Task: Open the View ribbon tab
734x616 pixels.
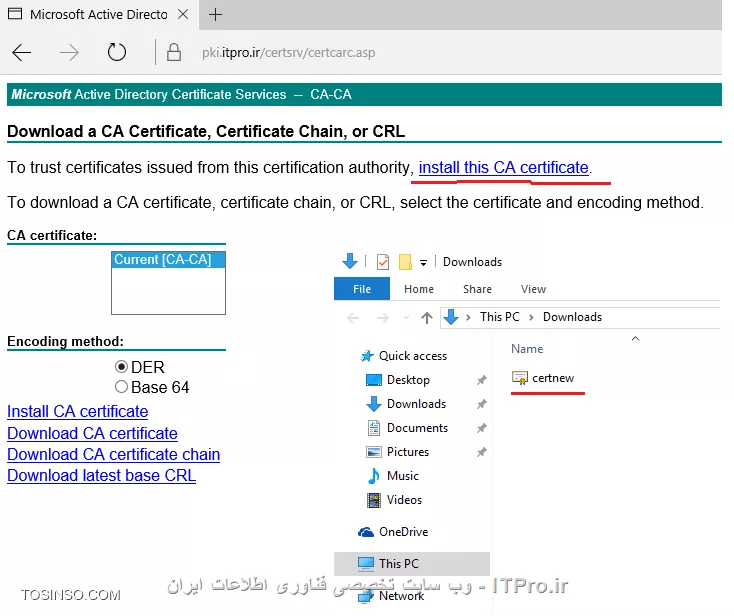Action: [x=533, y=289]
